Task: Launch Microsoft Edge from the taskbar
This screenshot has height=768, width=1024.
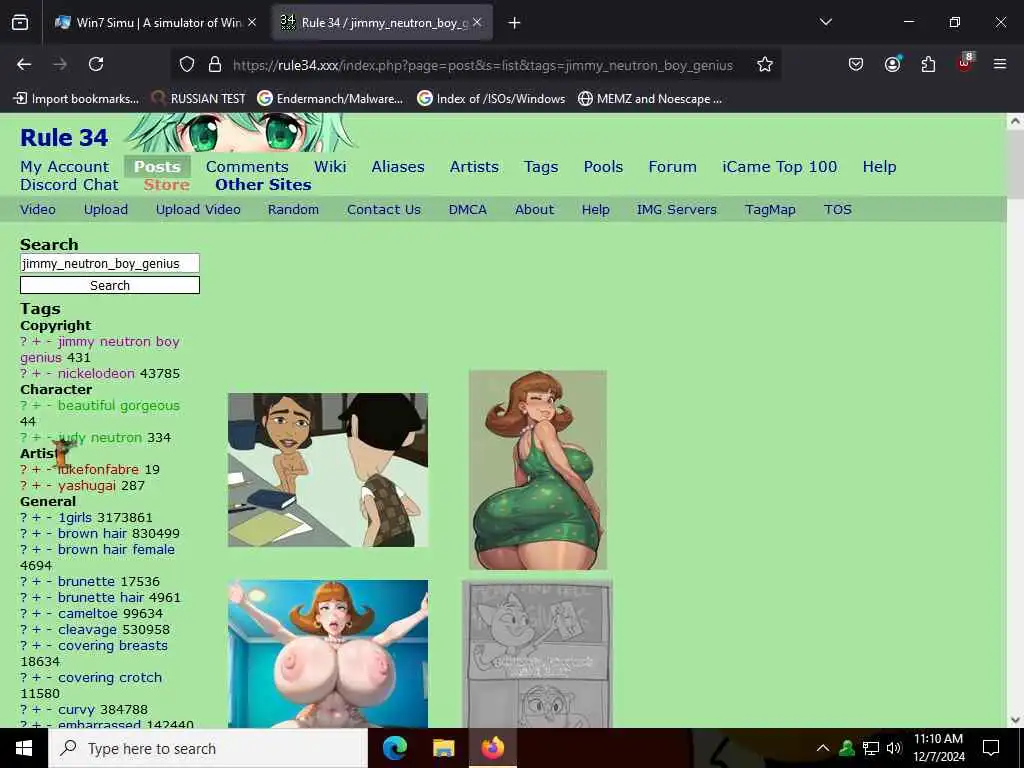Action: point(394,748)
